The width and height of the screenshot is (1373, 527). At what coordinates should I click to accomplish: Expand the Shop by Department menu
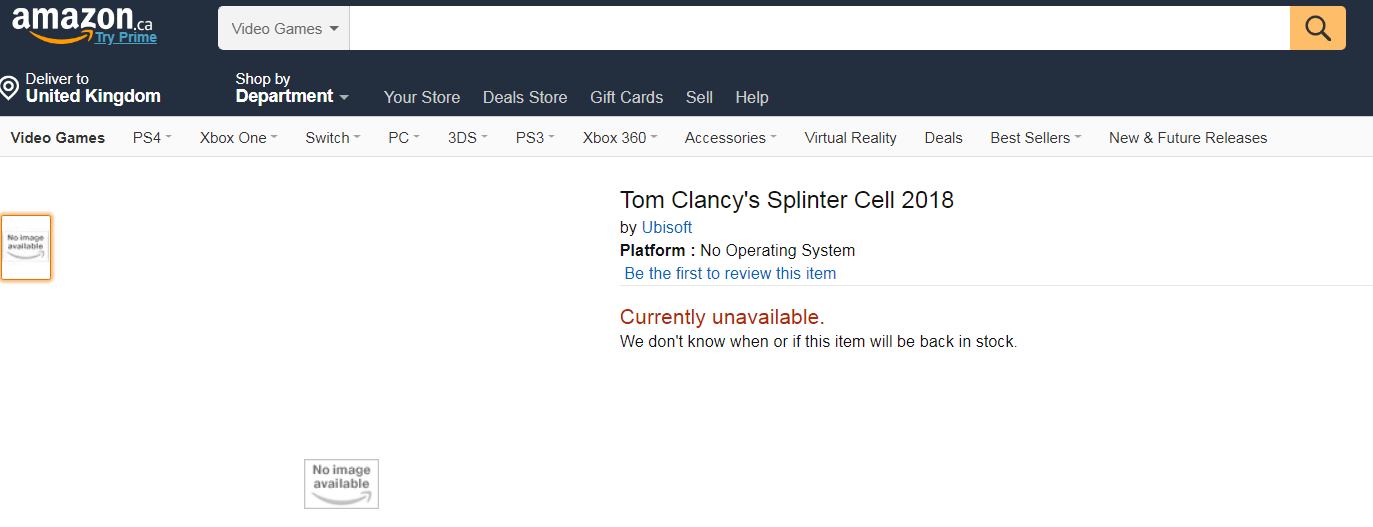pos(292,88)
